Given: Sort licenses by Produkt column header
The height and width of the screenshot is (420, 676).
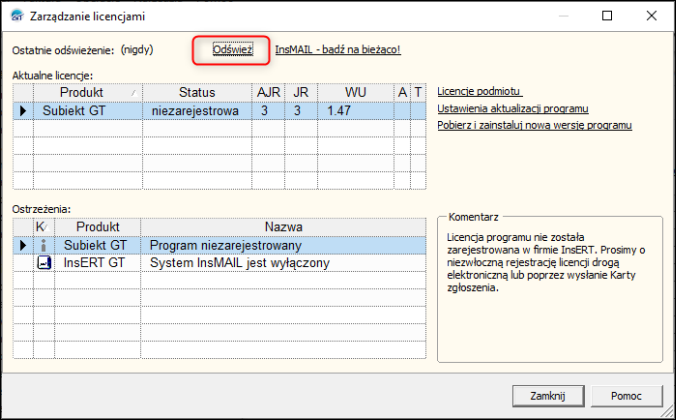Looking at the screenshot, I should [x=88, y=93].
